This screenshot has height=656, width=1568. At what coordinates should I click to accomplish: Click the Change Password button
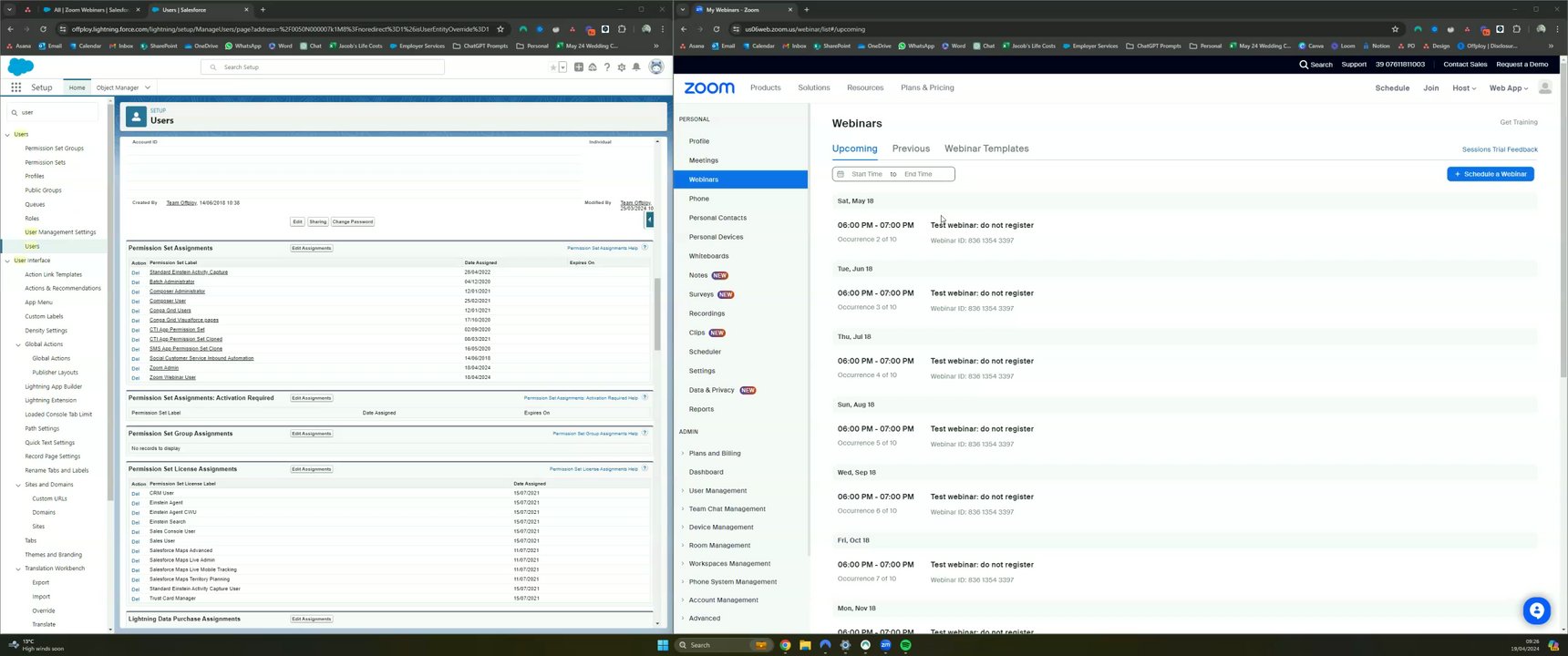point(353,221)
